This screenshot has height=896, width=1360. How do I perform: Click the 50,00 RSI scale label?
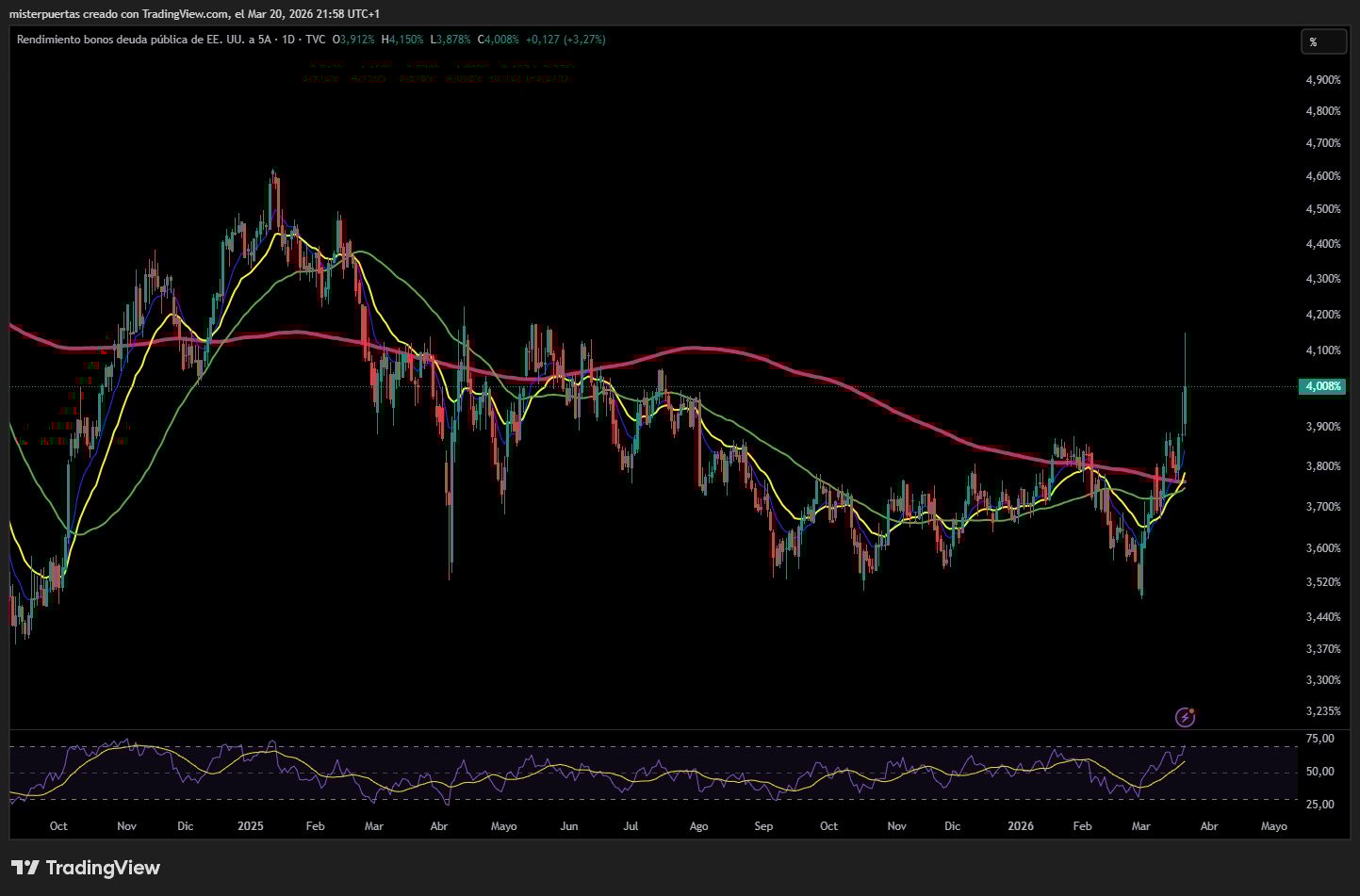pyautogui.click(x=1320, y=772)
